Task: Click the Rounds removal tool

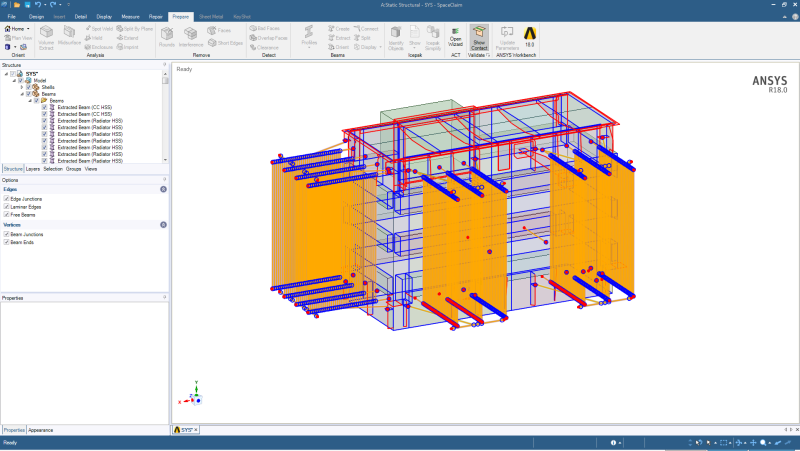Action: pyautogui.click(x=166, y=37)
